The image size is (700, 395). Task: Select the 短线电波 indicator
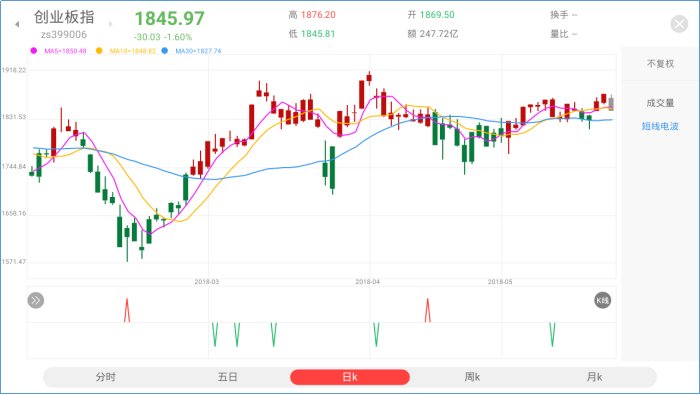(660, 126)
